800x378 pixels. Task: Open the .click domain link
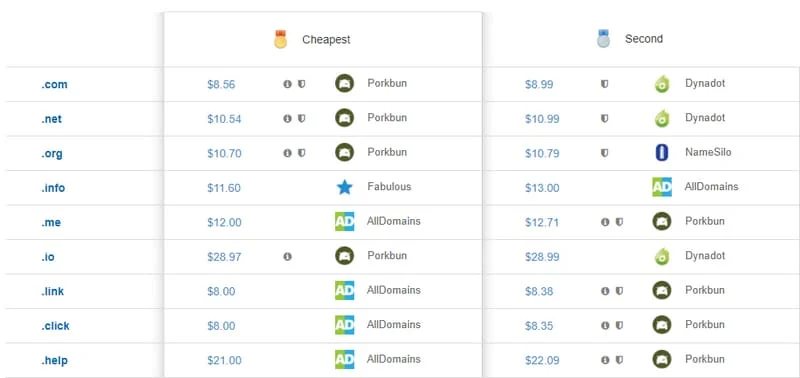click(x=55, y=326)
